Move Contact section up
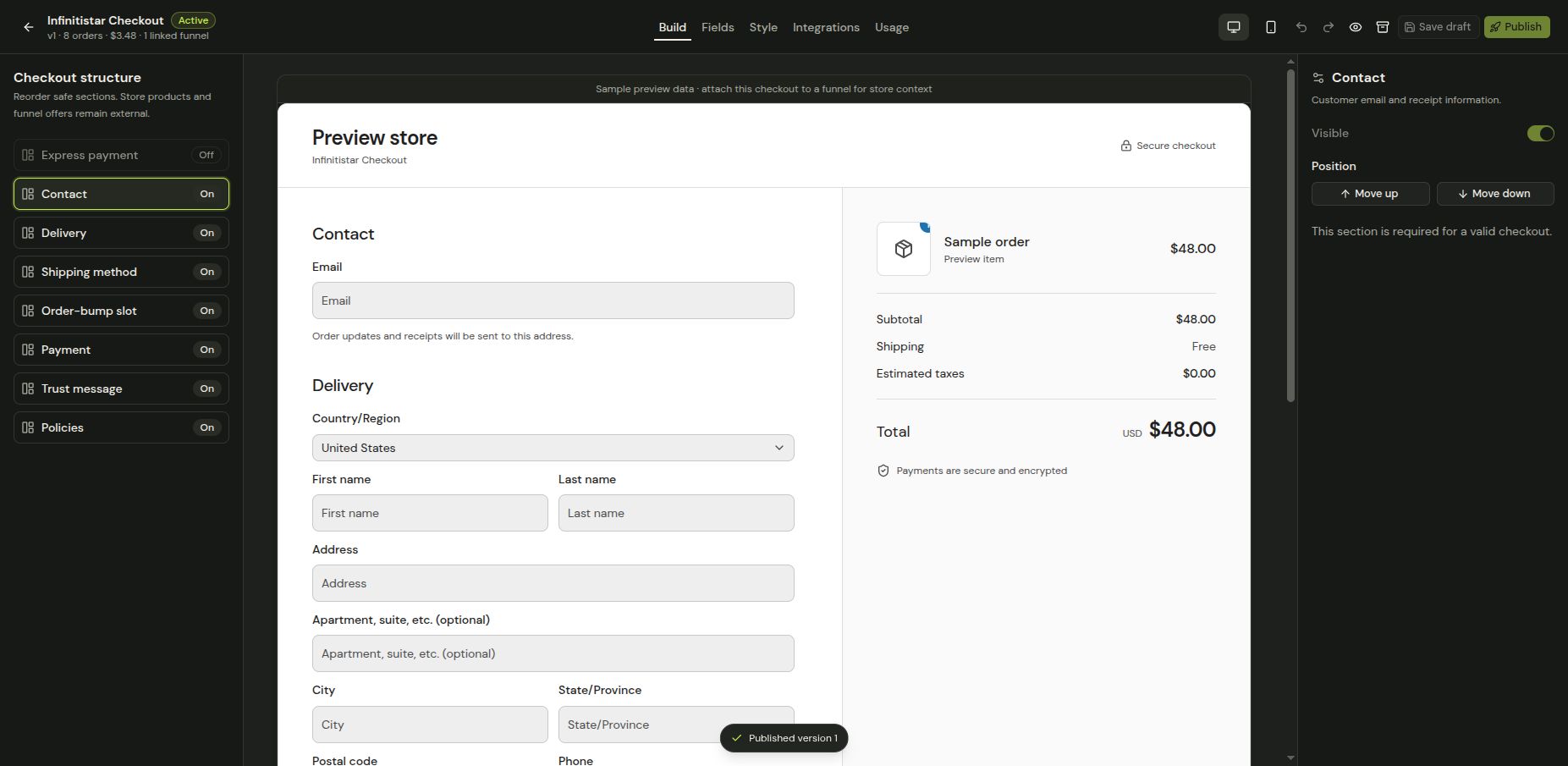The width and height of the screenshot is (1568, 766). point(1370,194)
